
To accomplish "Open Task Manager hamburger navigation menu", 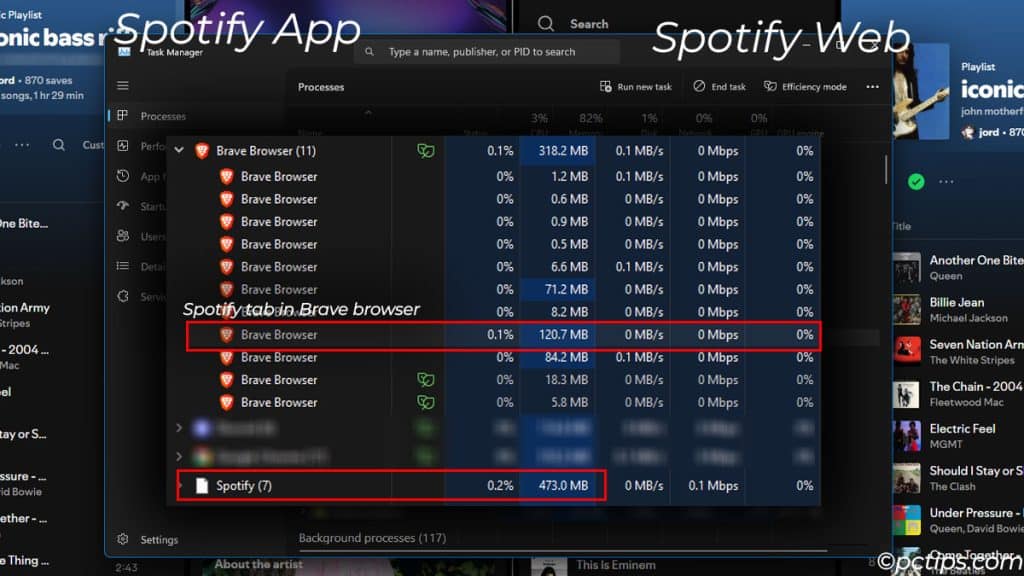I will 123,86.
